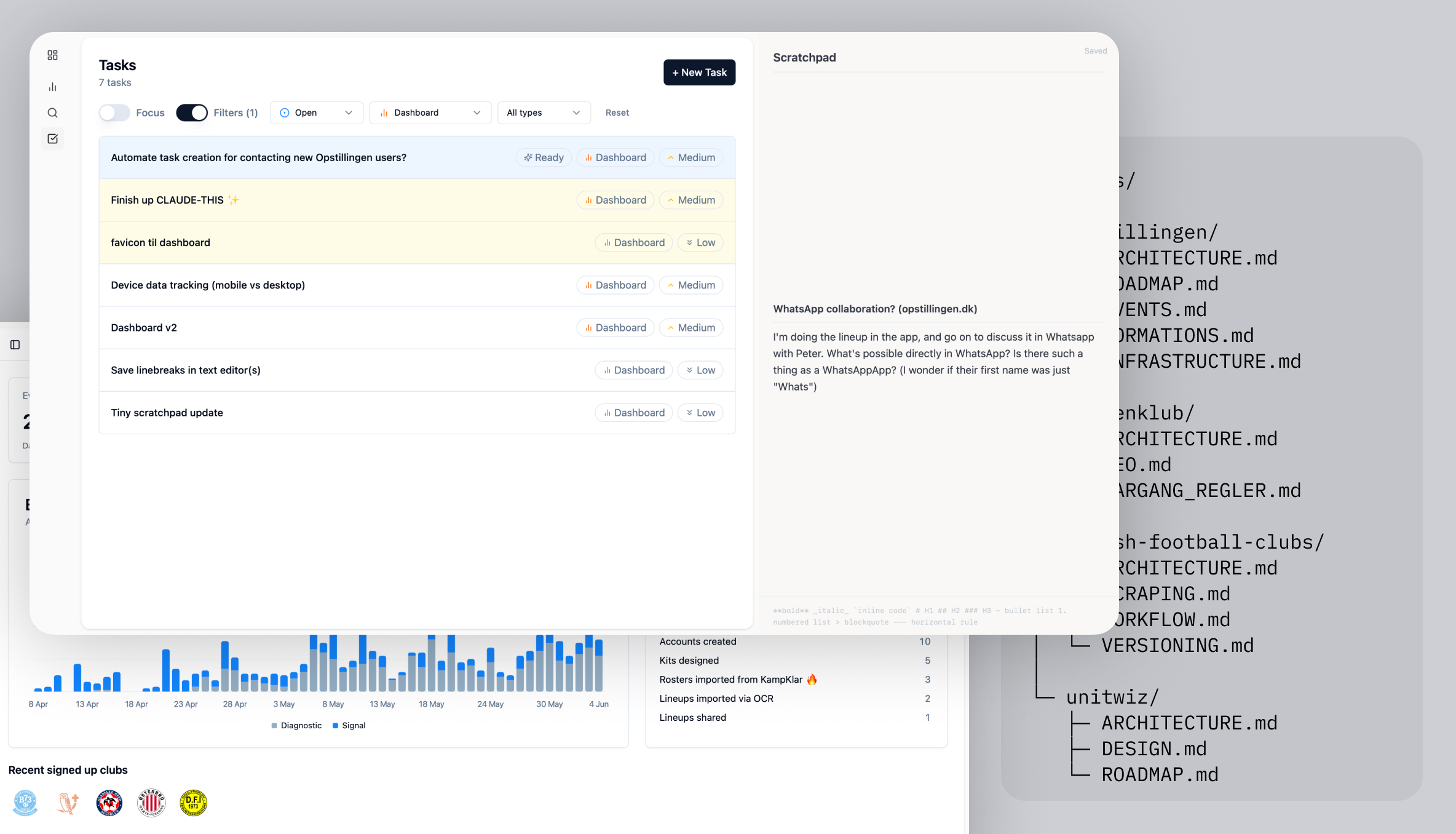
Task: Click the Saved status indicator
Action: coord(1095,51)
